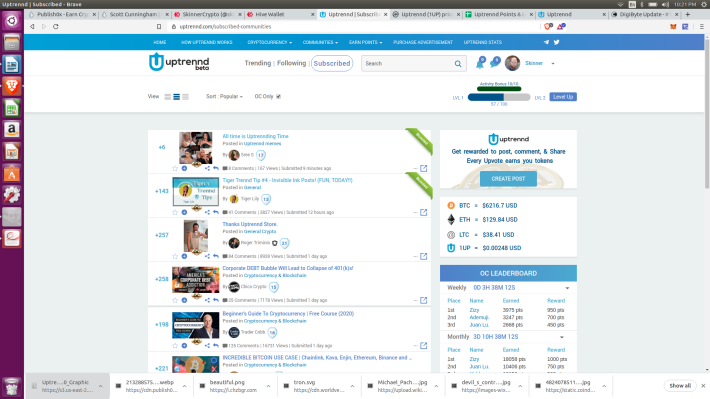
Task: Go back with the browser back arrow
Action: pos(32,27)
